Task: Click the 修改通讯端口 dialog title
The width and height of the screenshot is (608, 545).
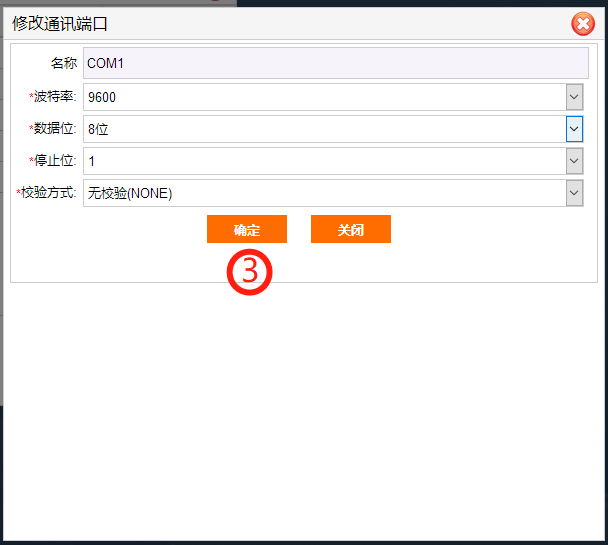Action: coord(59,23)
